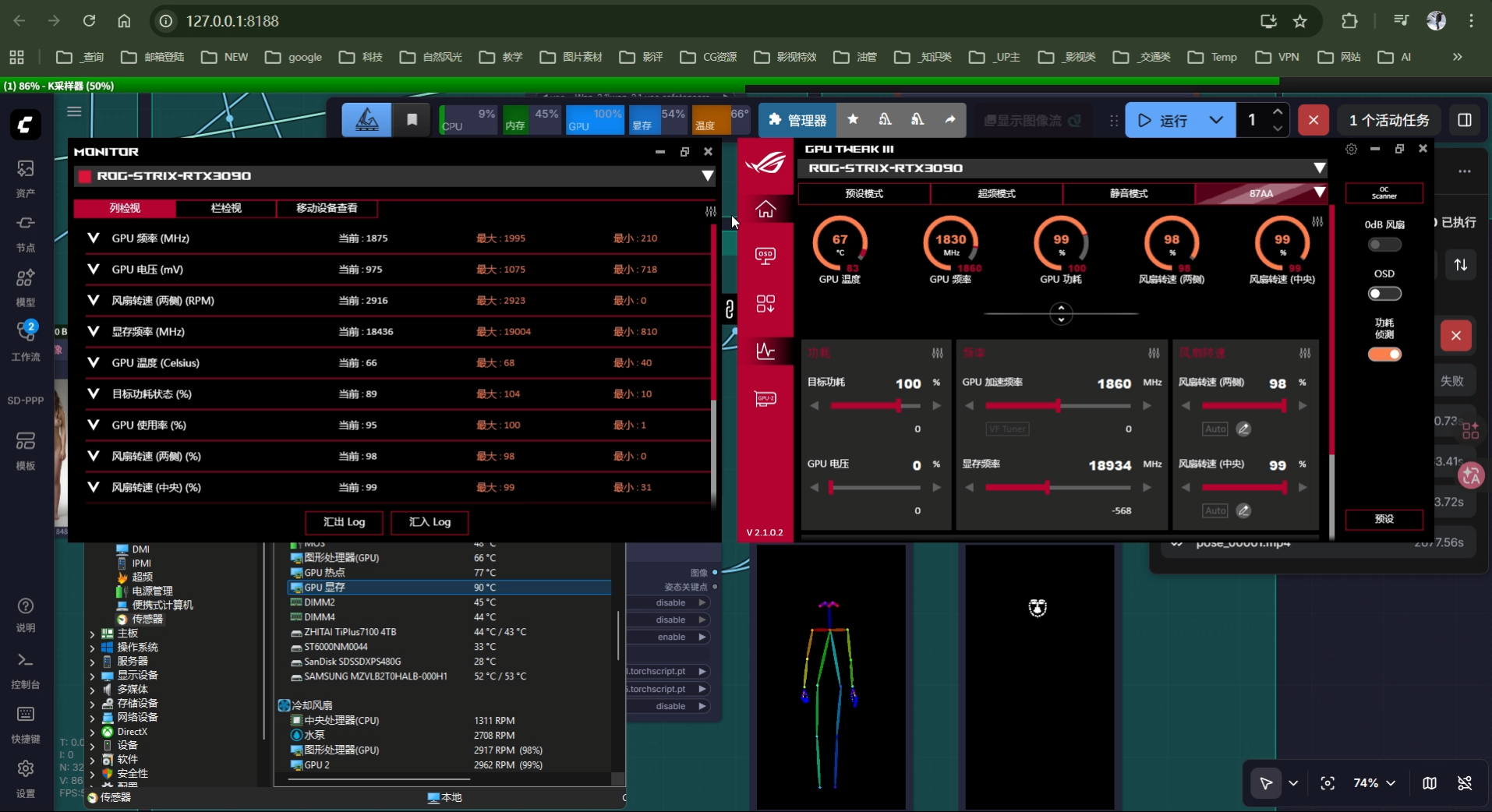Click the star icon beside 管理器

[x=853, y=120]
